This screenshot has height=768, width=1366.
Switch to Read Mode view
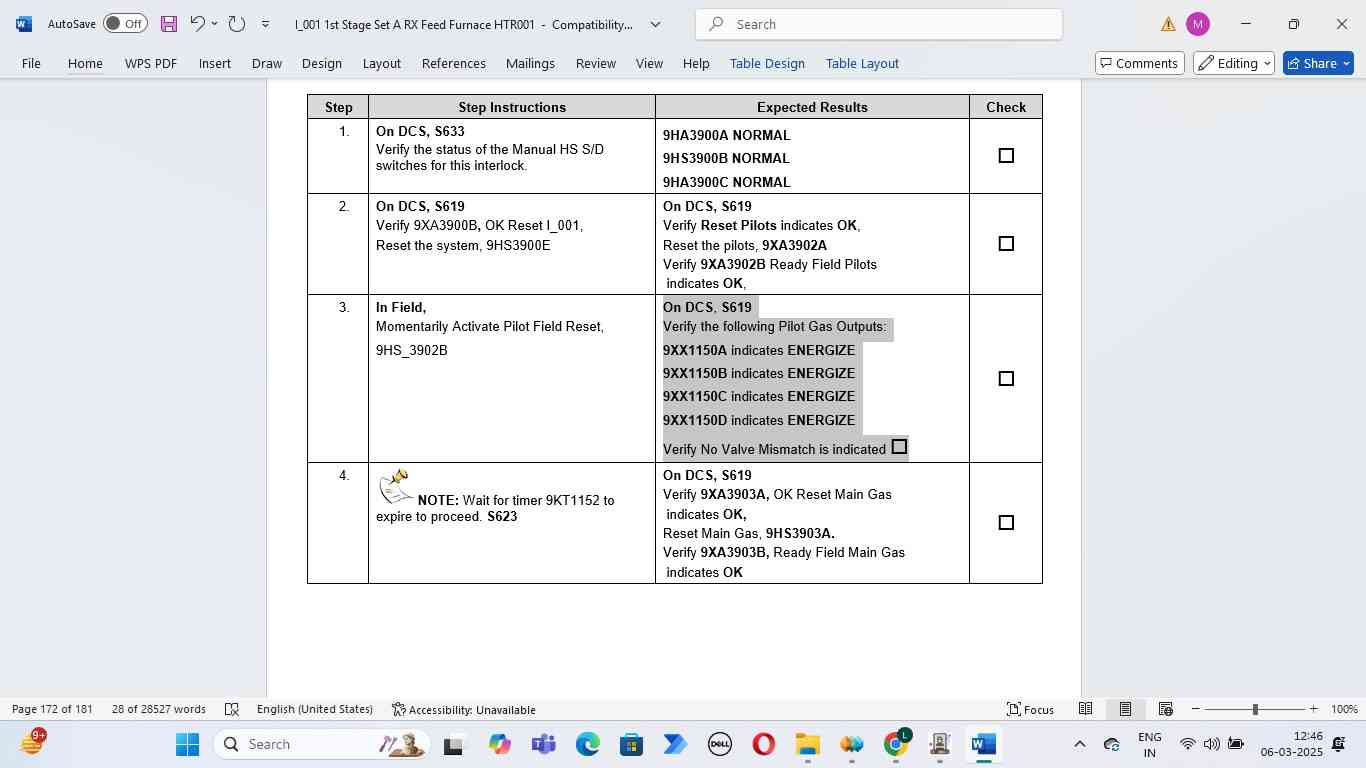point(1085,709)
